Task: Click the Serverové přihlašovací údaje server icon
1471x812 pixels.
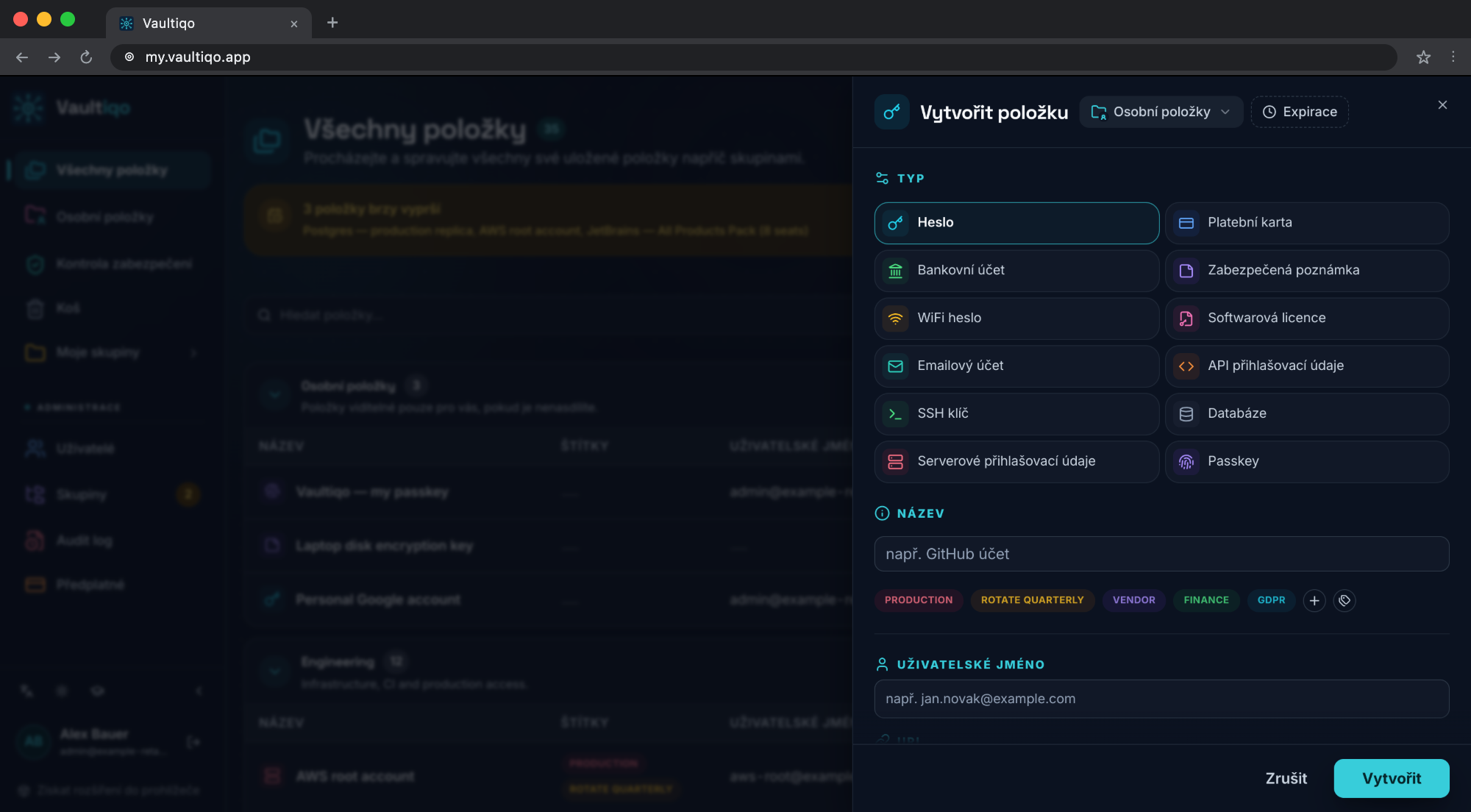Action: (895, 462)
